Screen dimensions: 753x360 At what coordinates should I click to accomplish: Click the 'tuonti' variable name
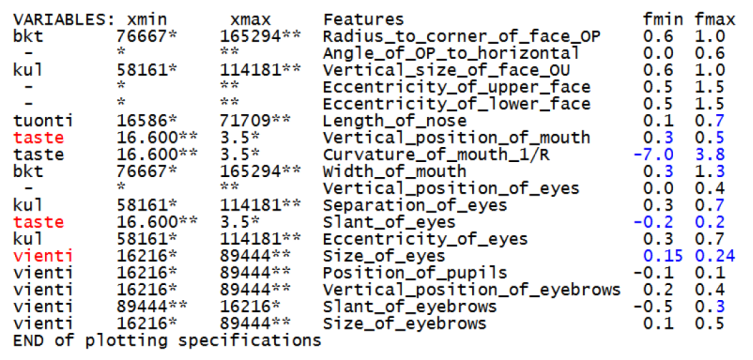(43, 121)
